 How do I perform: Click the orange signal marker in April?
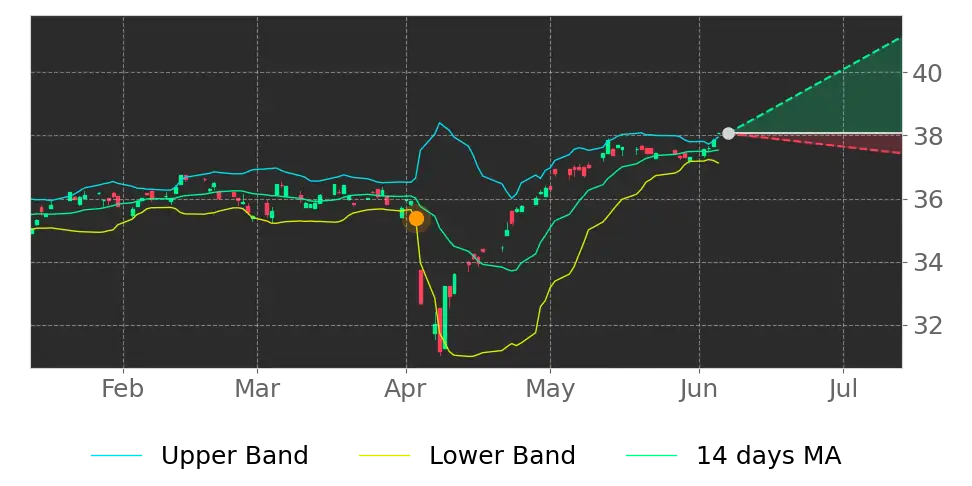point(416,218)
